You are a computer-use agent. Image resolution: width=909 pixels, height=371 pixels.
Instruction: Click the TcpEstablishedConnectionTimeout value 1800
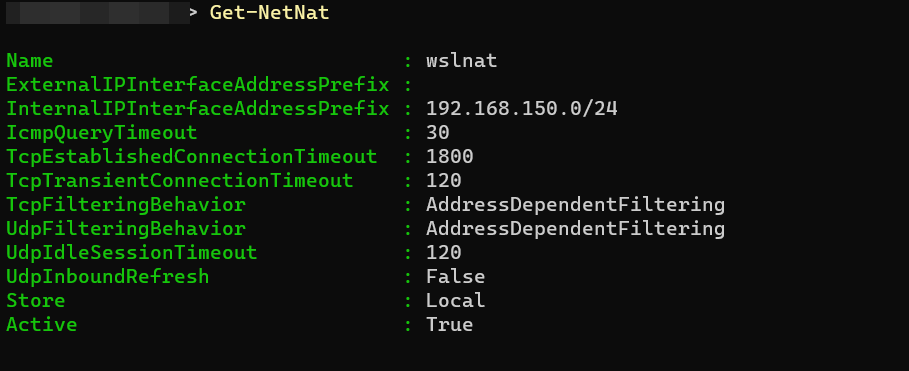[x=450, y=157]
